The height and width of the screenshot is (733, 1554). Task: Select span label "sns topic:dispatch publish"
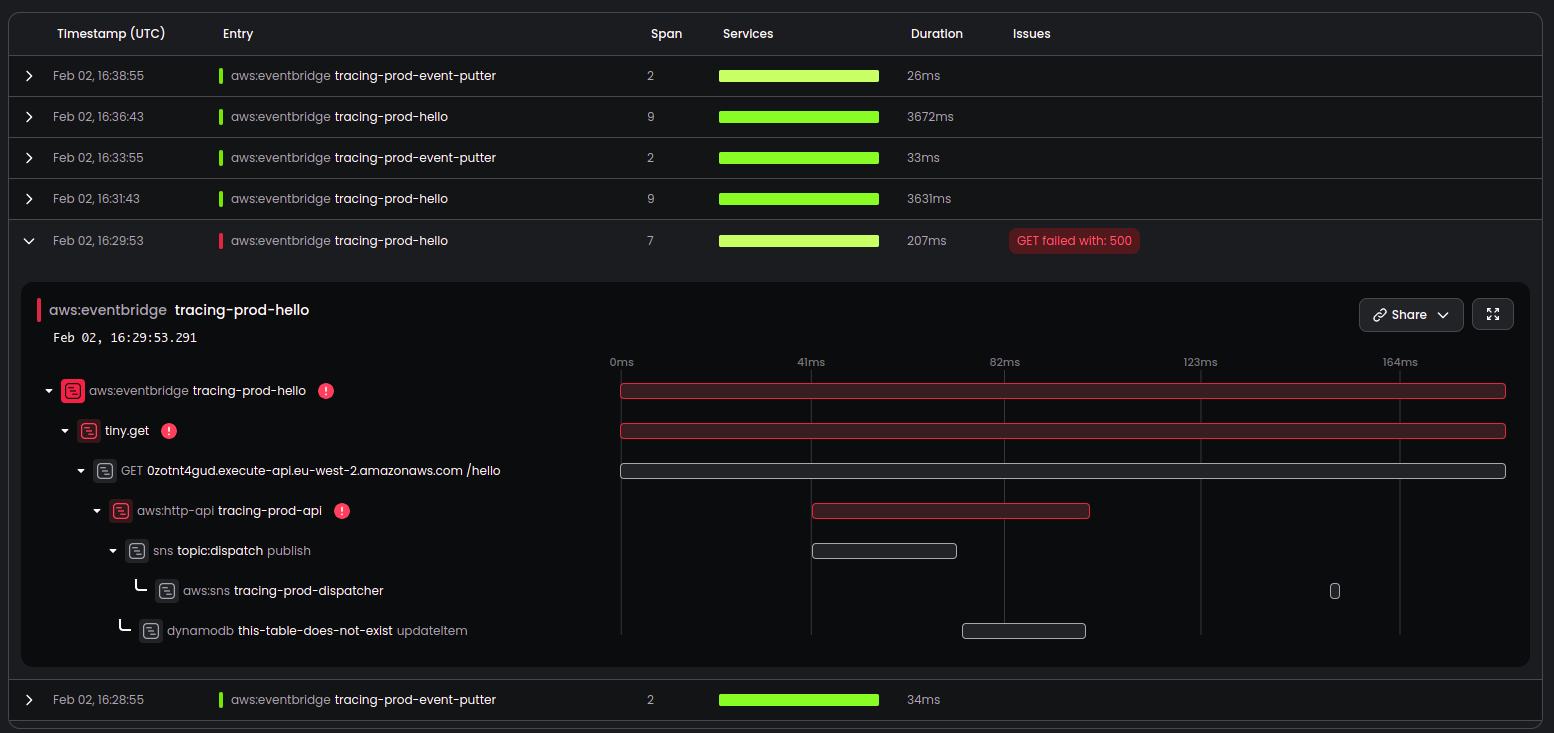pyautogui.click(x=232, y=551)
